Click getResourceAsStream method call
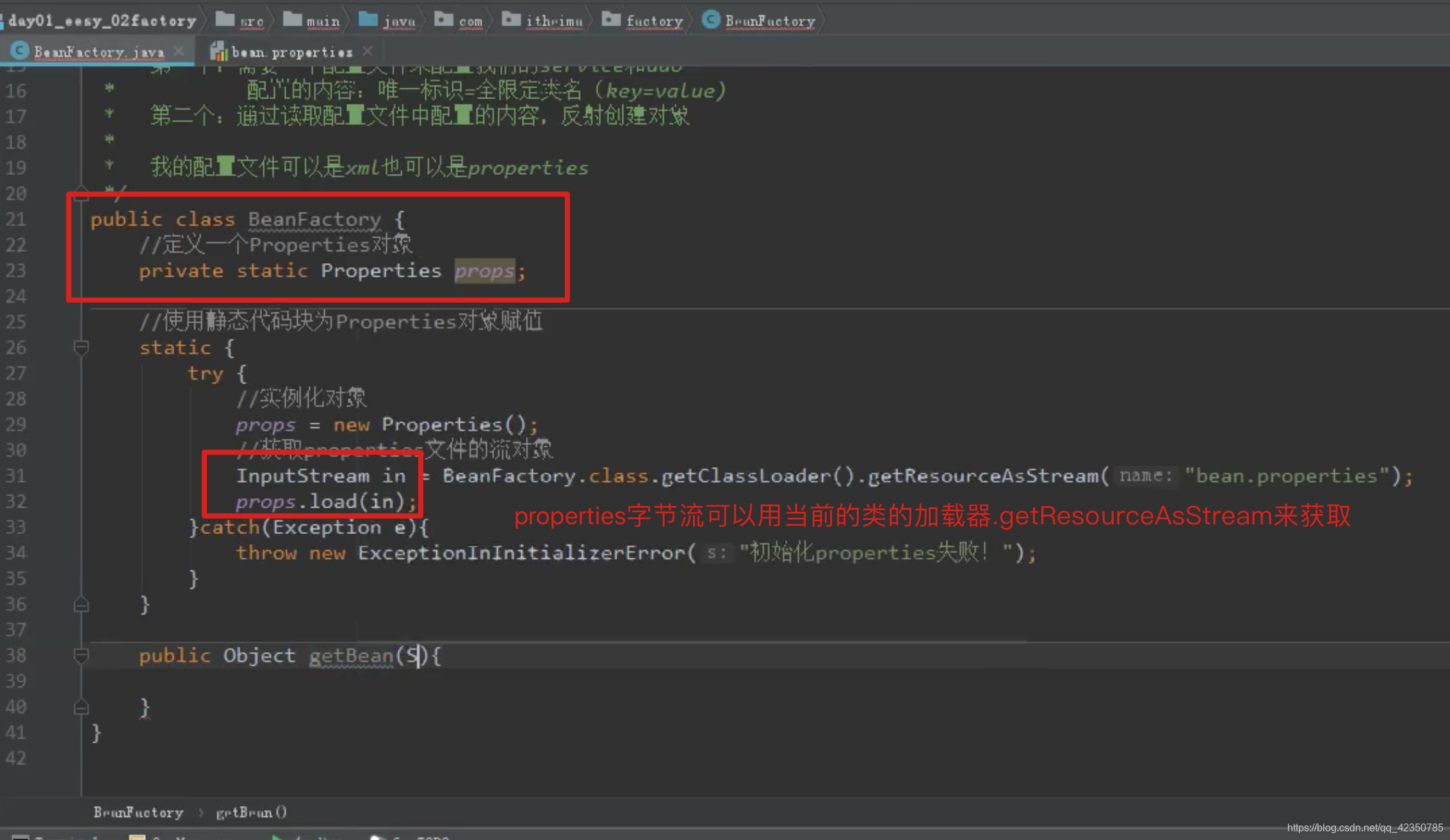This screenshot has width=1450, height=840. [x=983, y=476]
